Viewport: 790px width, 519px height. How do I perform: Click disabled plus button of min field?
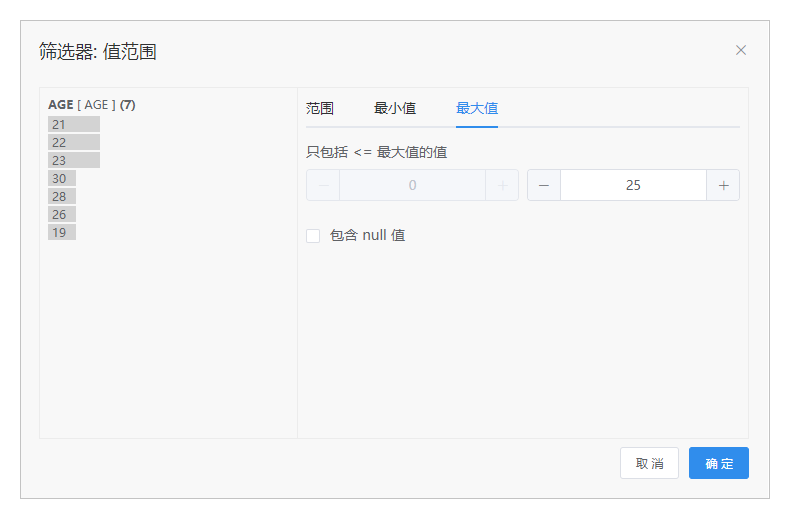(x=502, y=185)
